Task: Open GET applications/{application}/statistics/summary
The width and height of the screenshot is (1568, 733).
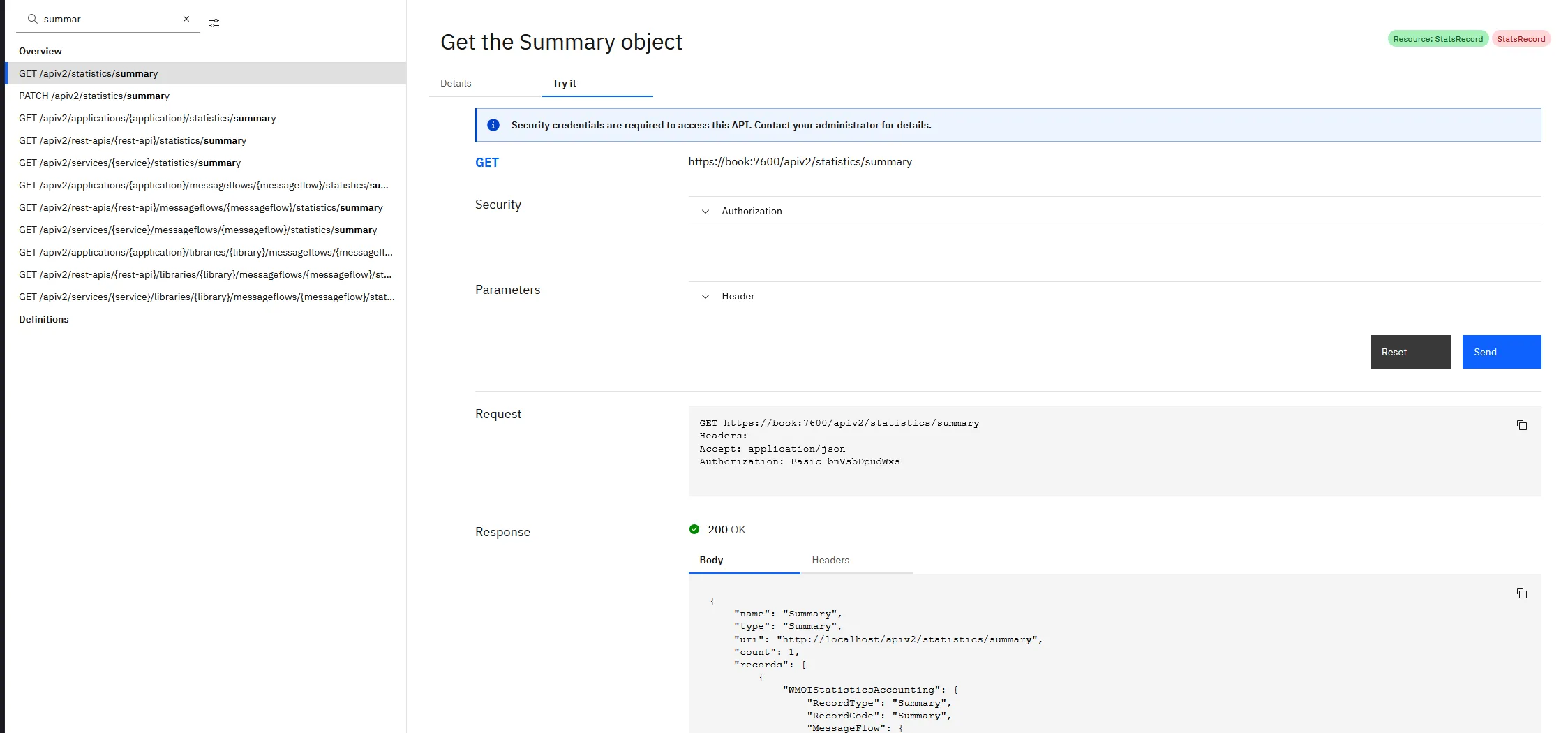Action: (x=206, y=118)
